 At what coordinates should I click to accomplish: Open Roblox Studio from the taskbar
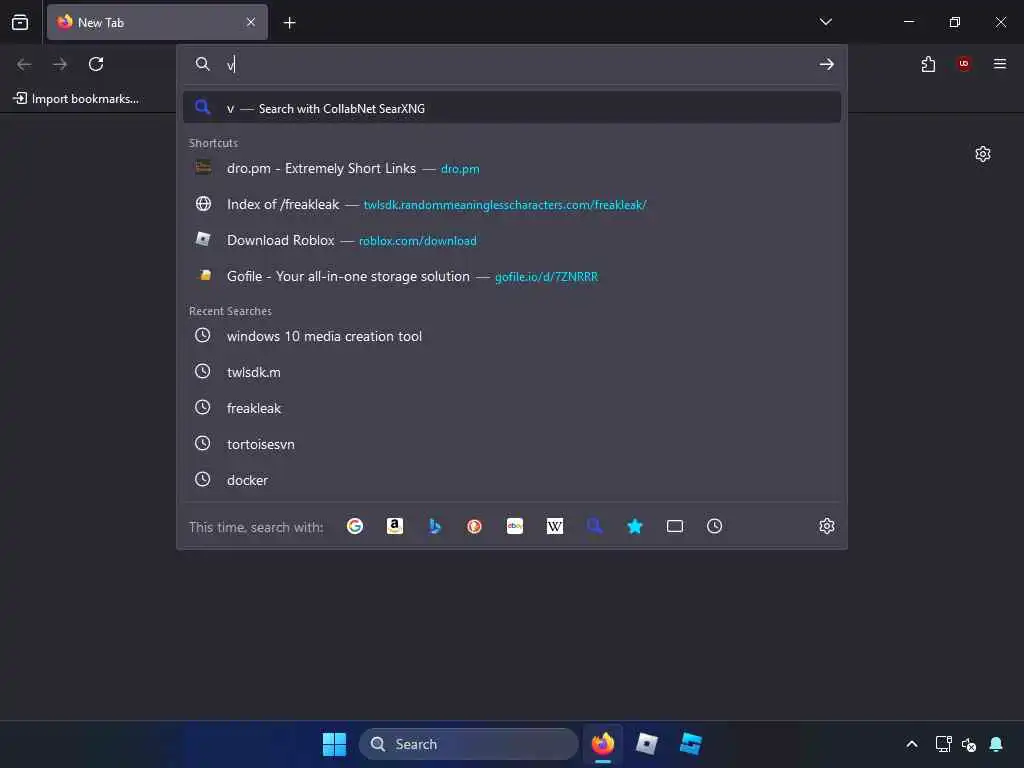[690, 744]
